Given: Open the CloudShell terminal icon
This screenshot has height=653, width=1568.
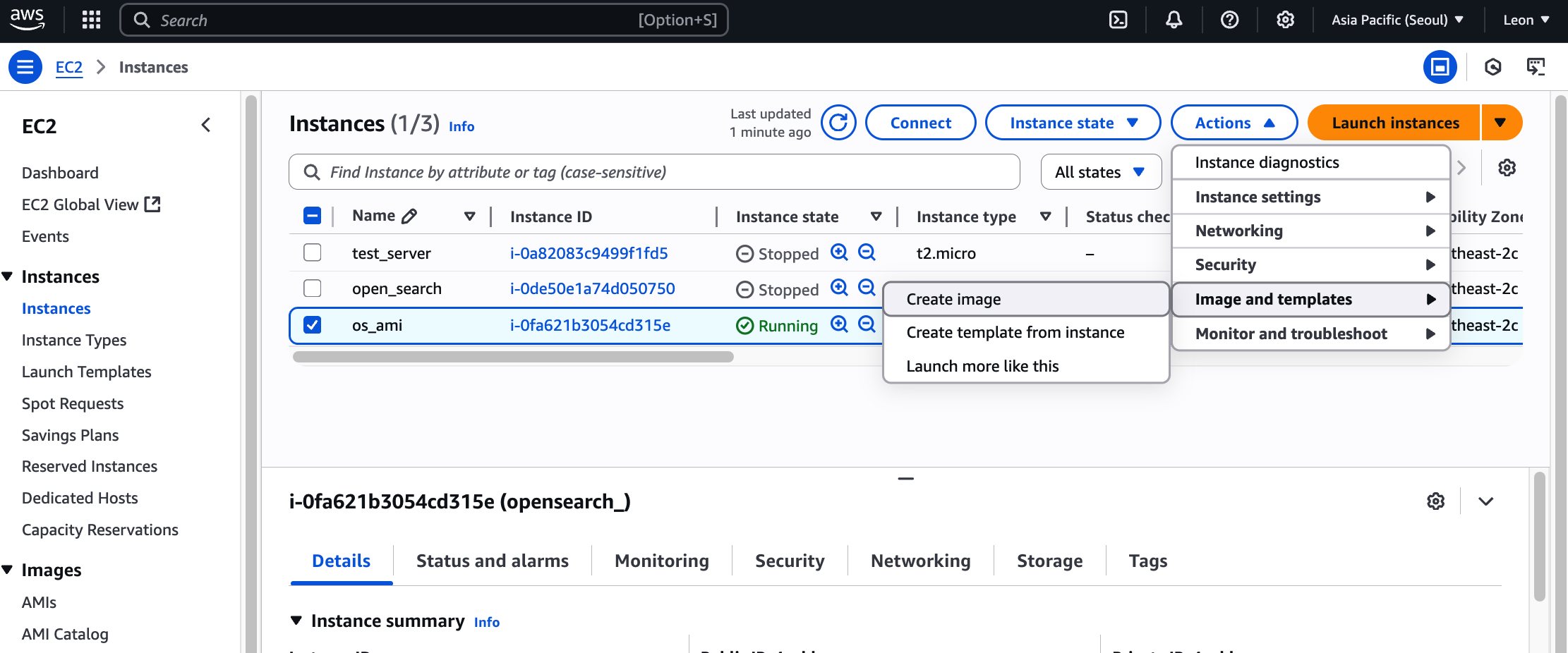Looking at the screenshot, I should 1118,20.
